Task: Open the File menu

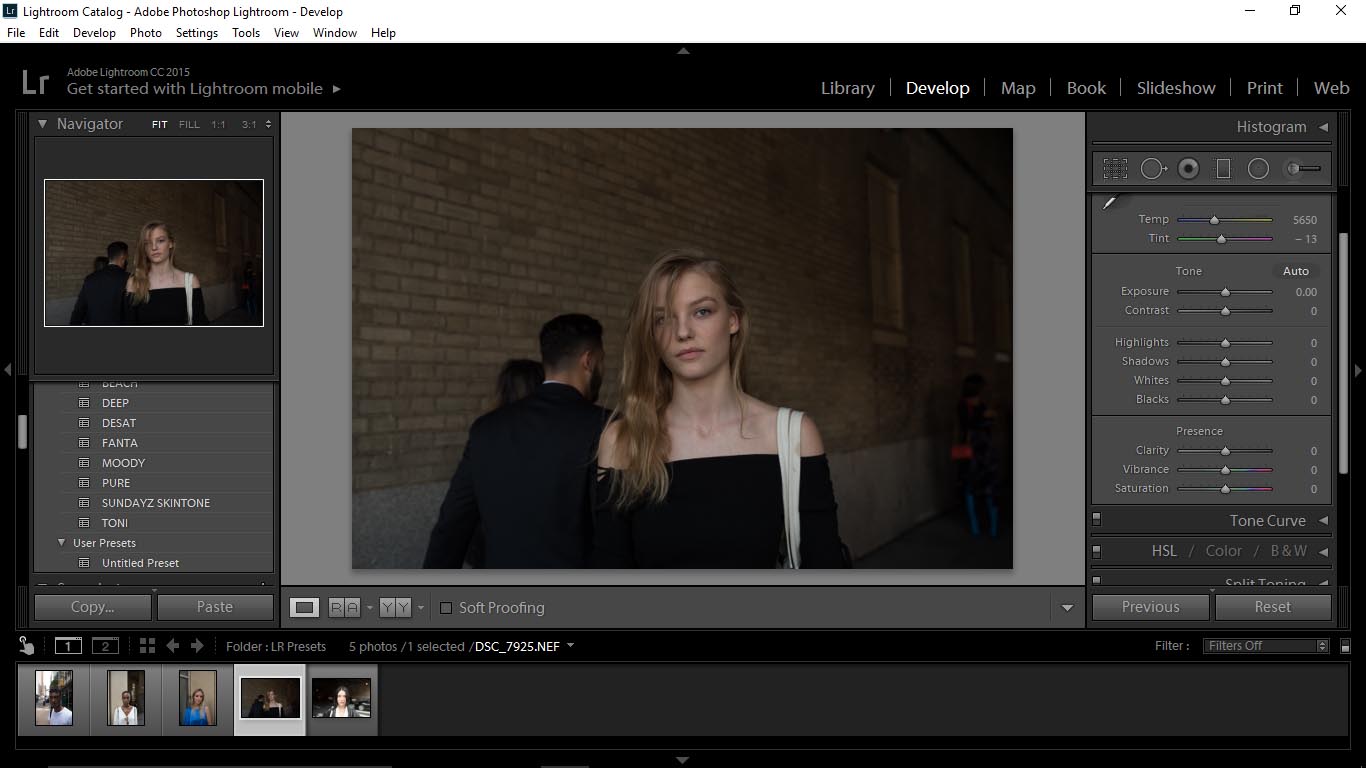Action: pyautogui.click(x=16, y=33)
